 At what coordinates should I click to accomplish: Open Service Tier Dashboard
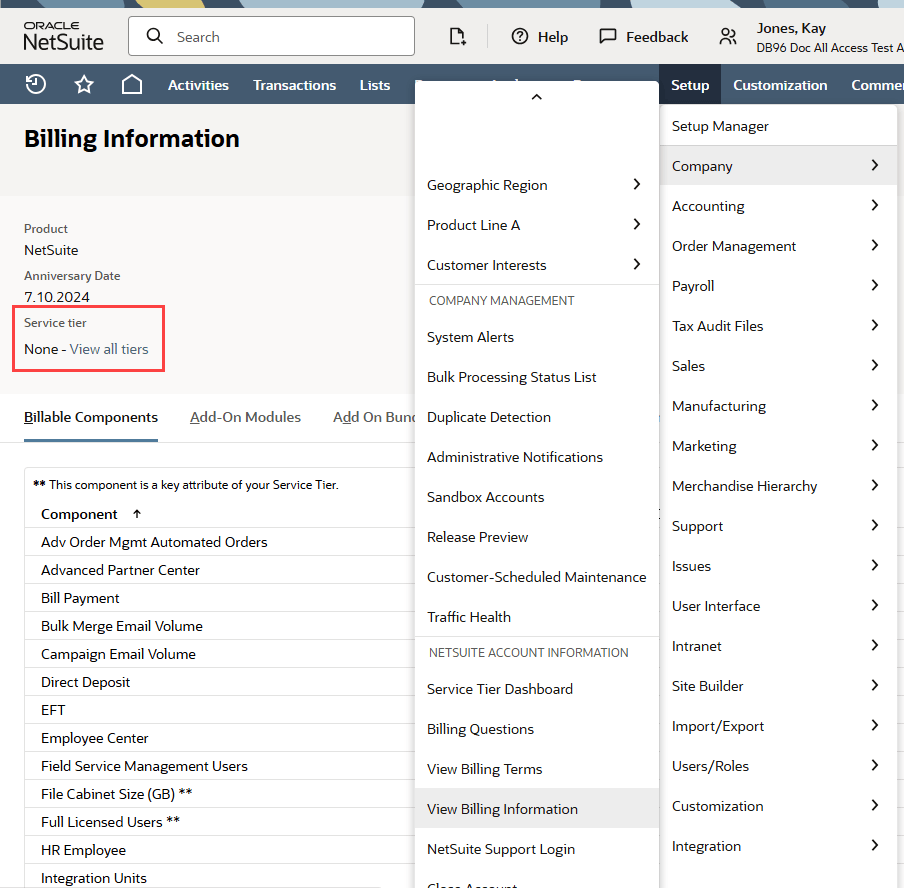tap(536, 689)
